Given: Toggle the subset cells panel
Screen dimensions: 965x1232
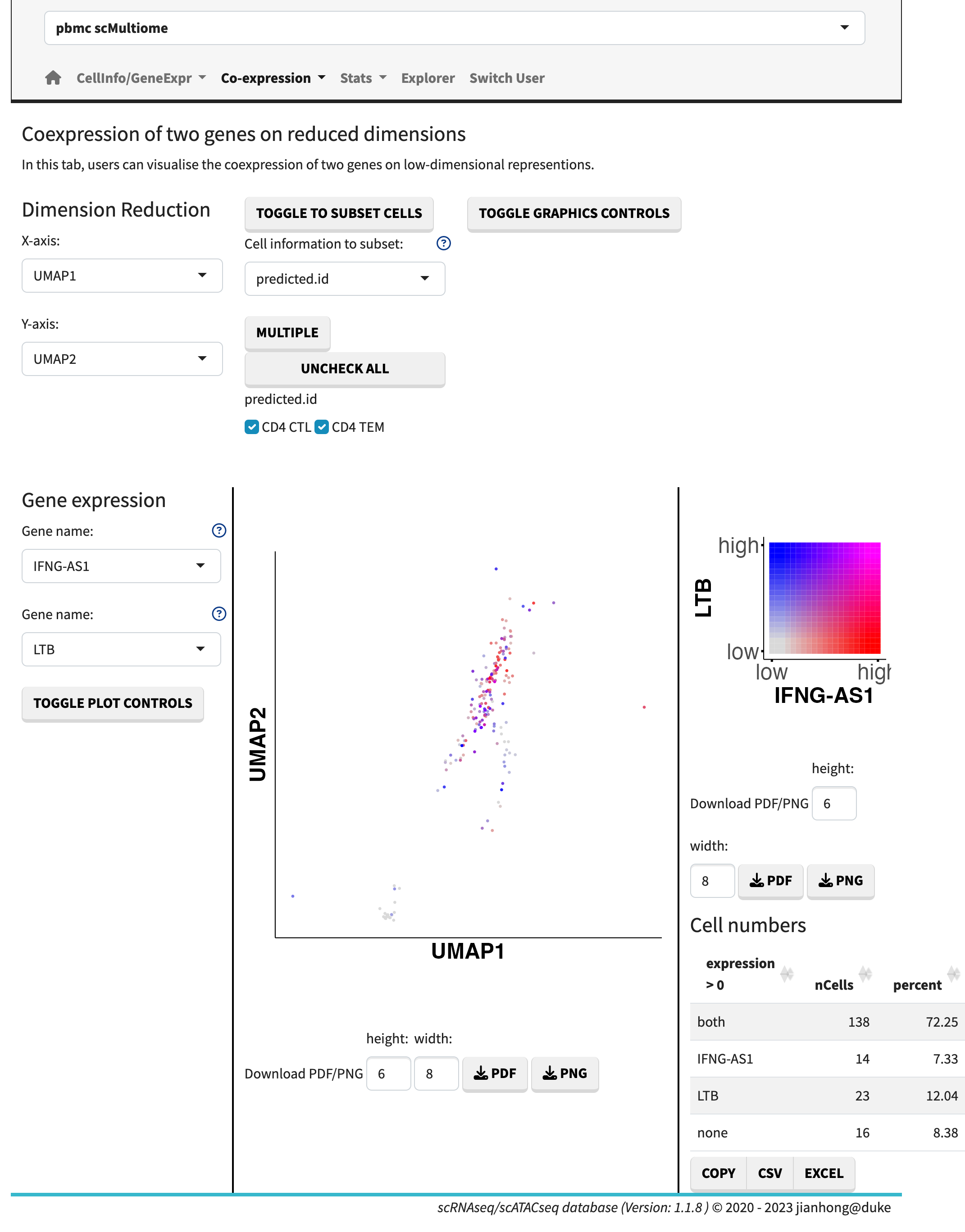Looking at the screenshot, I should [339, 213].
